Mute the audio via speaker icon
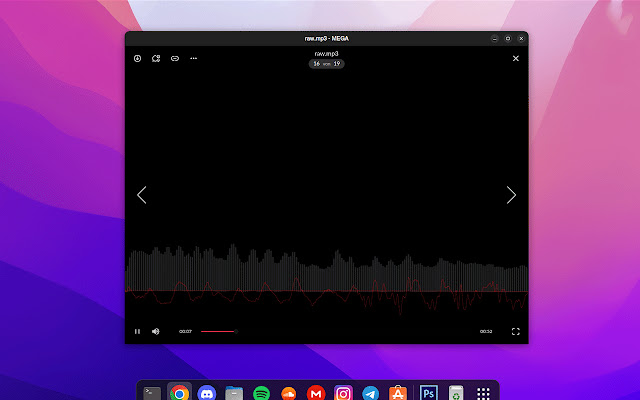The width and height of the screenshot is (640, 400). 156,331
